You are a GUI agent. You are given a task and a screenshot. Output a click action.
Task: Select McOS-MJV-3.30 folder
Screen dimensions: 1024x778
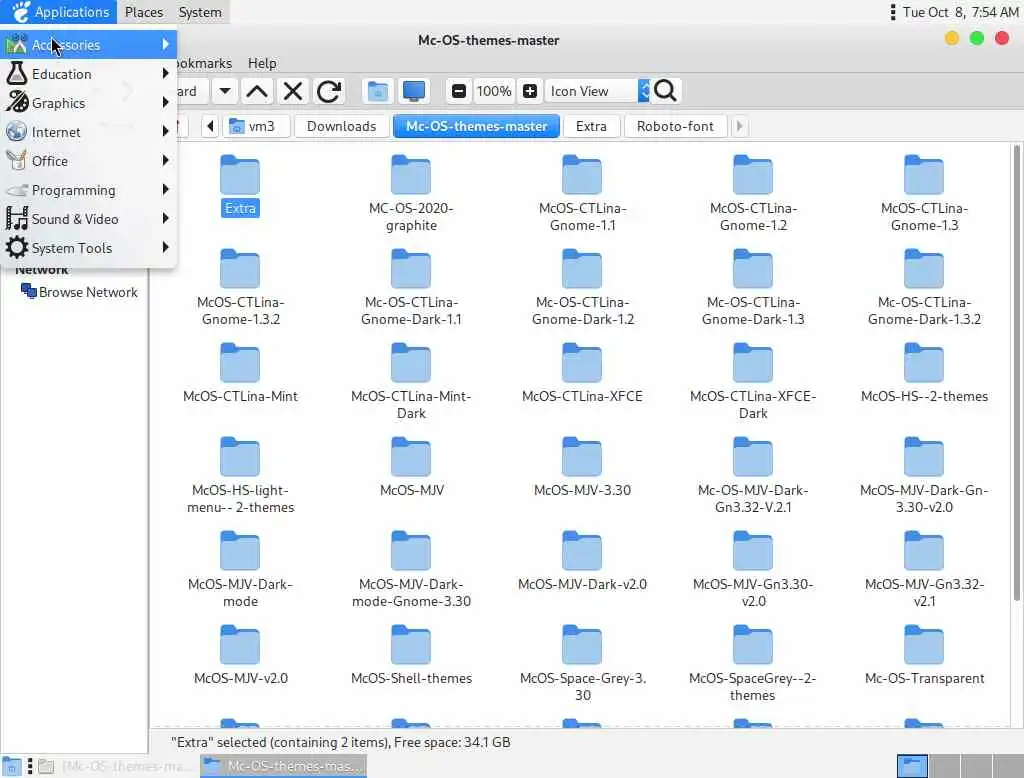[582, 457]
